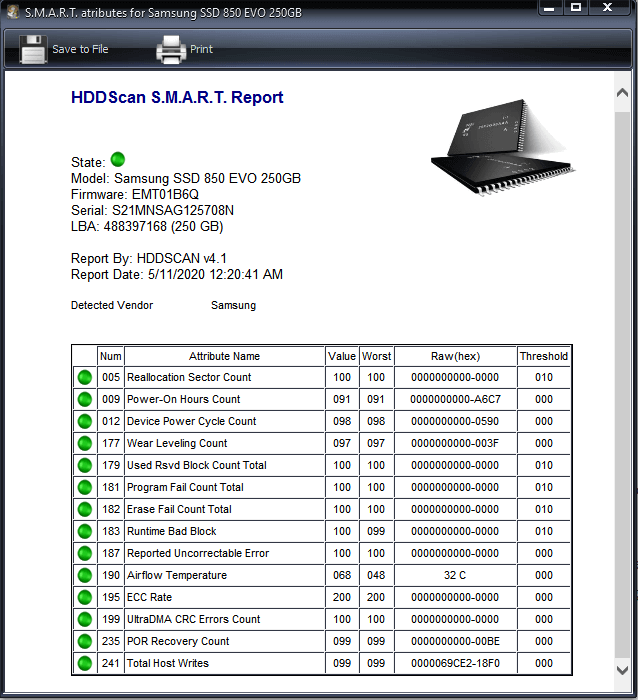Click the Airflow Temperature attribute name
The height and width of the screenshot is (700, 638).
(x=177, y=575)
